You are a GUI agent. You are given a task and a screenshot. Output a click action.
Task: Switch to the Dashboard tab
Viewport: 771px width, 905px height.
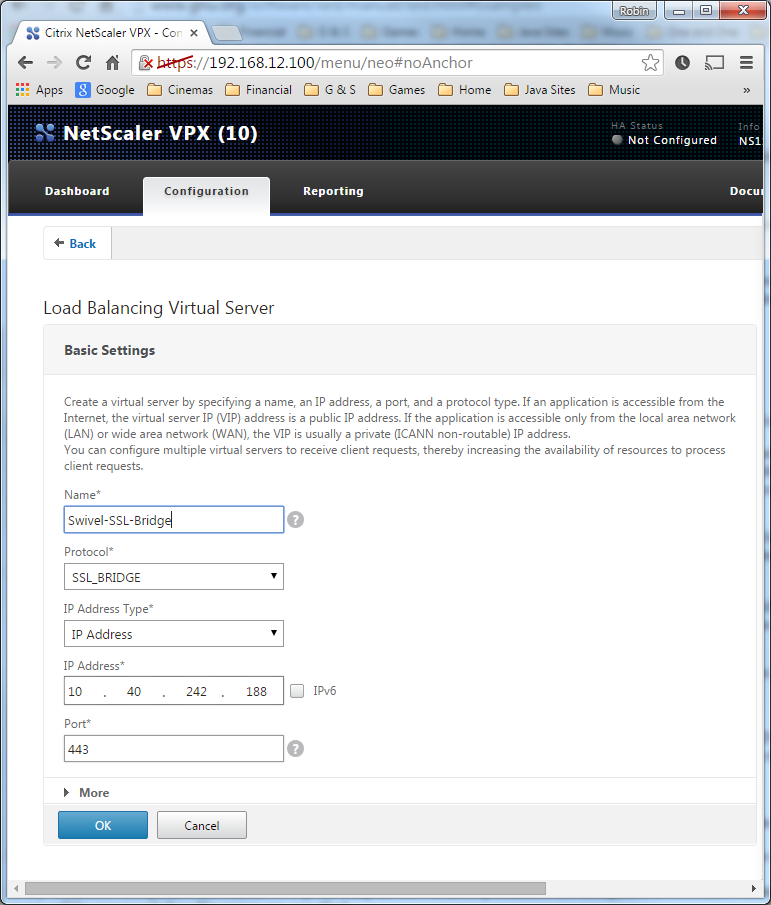coord(77,191)
